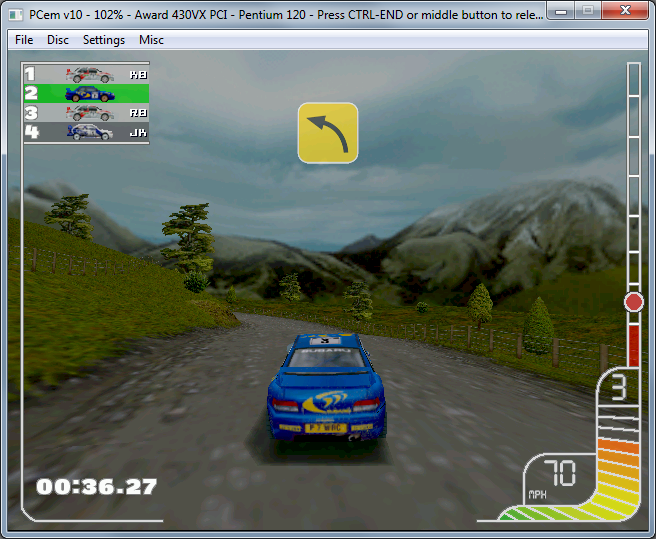
Task: Click the PCem v10 window title bar text
Action: coord(285,15)
